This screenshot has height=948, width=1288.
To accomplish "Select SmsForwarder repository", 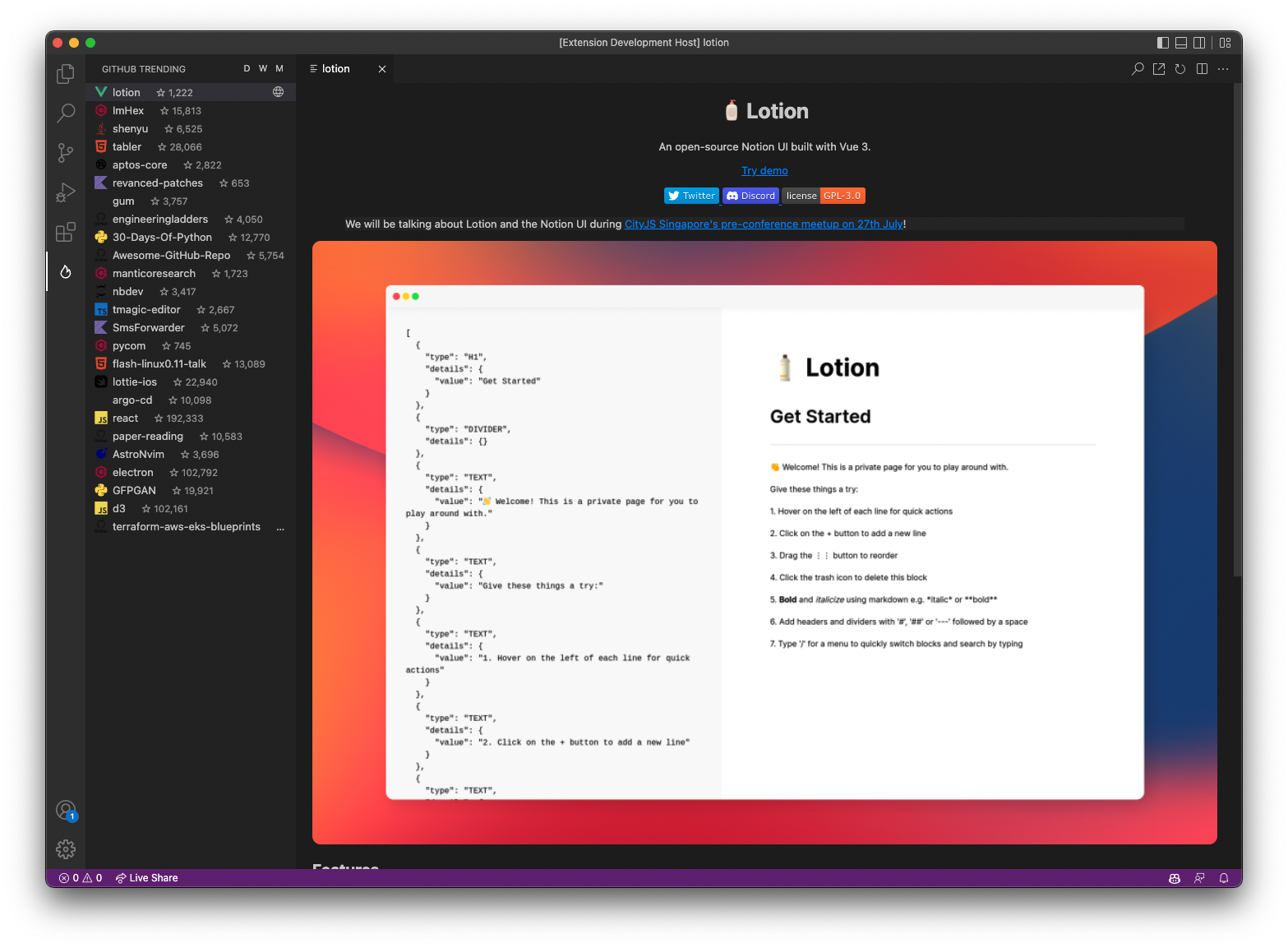I will [191, 327].
